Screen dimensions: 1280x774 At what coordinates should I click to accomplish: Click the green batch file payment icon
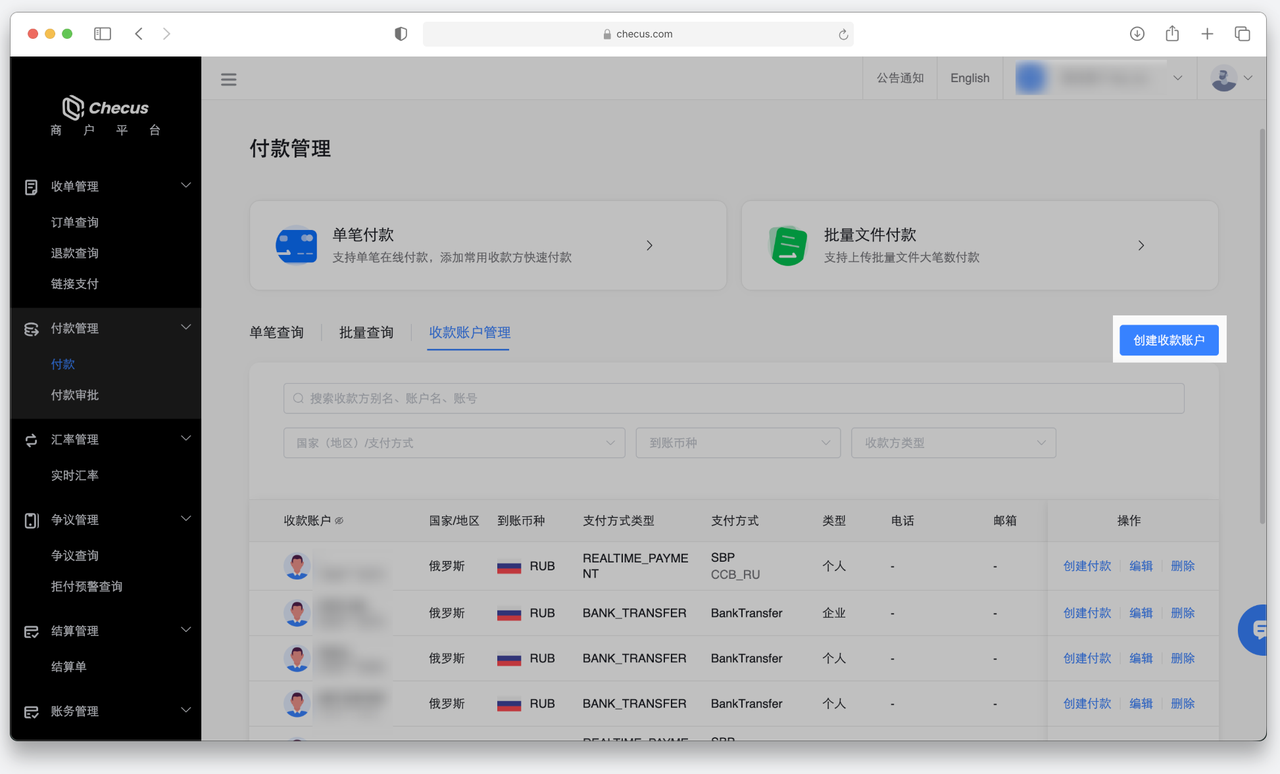point(788,245)
